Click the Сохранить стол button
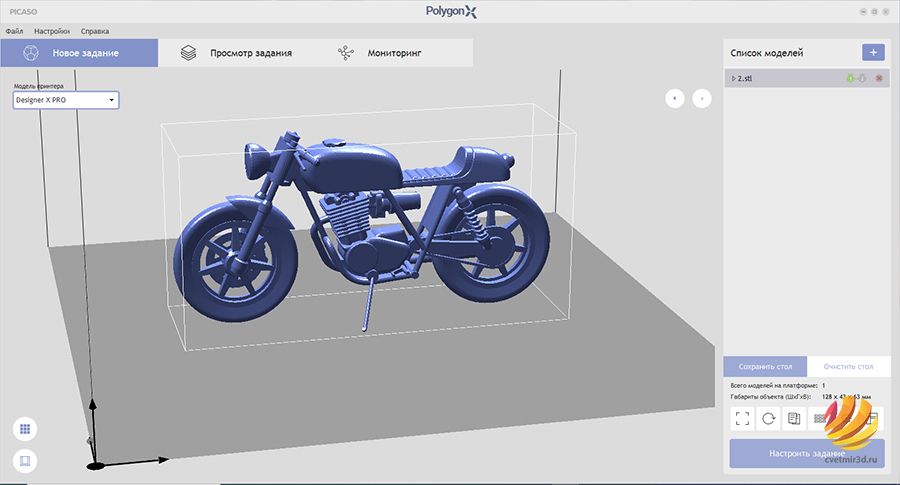Viewport: 900px width, 485px height. (765, 366)
